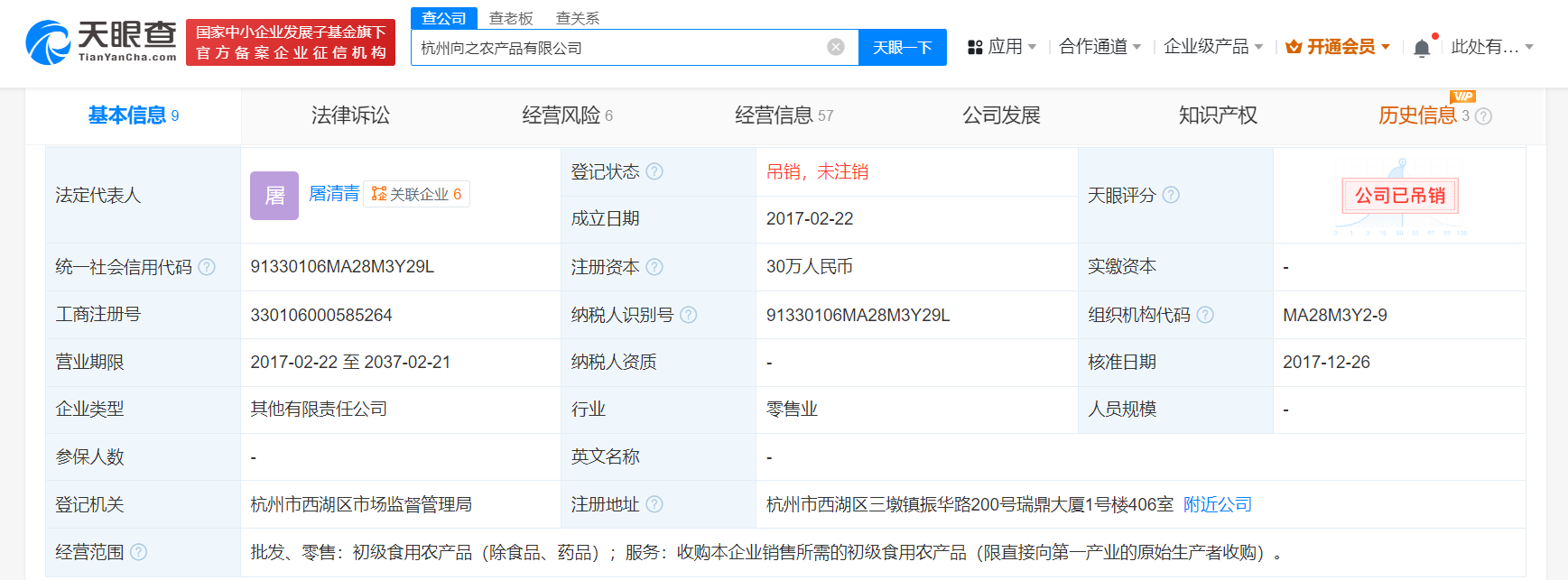The image size is (1568, 580).
Task: Click the crown icon beside 开通会员
Action: 1294,47
